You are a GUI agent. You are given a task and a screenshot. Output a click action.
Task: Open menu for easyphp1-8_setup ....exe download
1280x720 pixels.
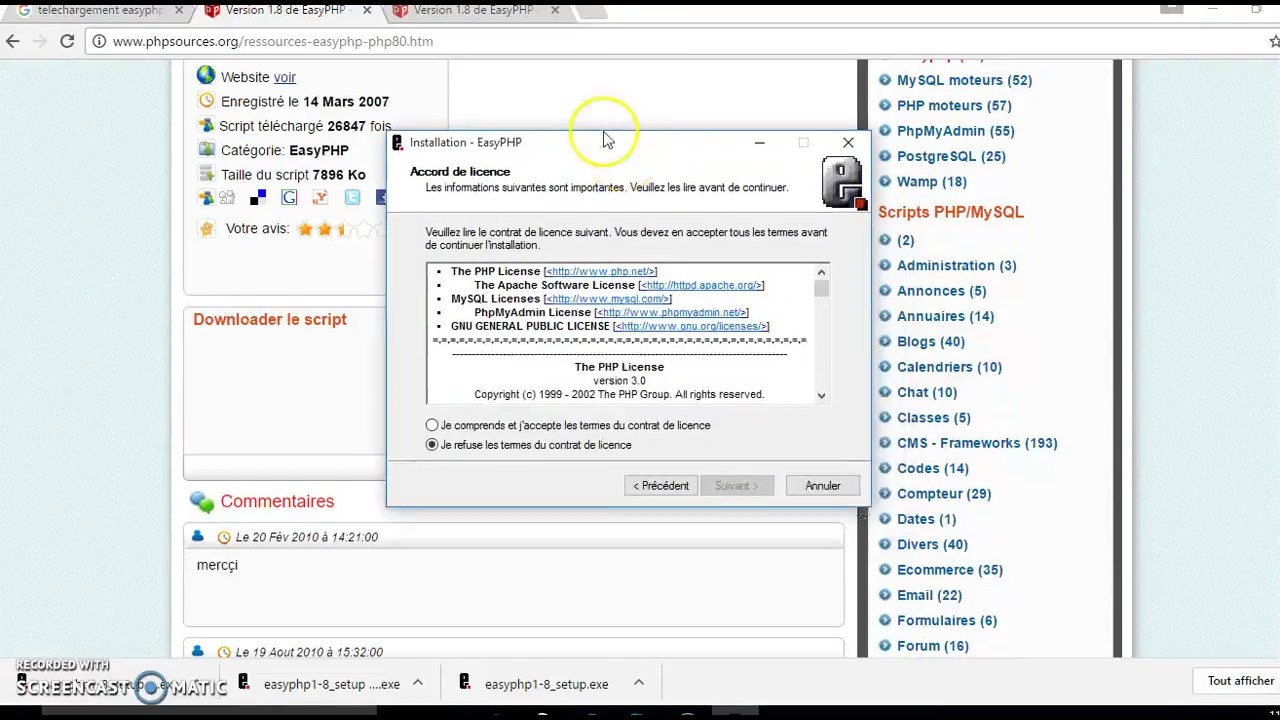point(418,684)
